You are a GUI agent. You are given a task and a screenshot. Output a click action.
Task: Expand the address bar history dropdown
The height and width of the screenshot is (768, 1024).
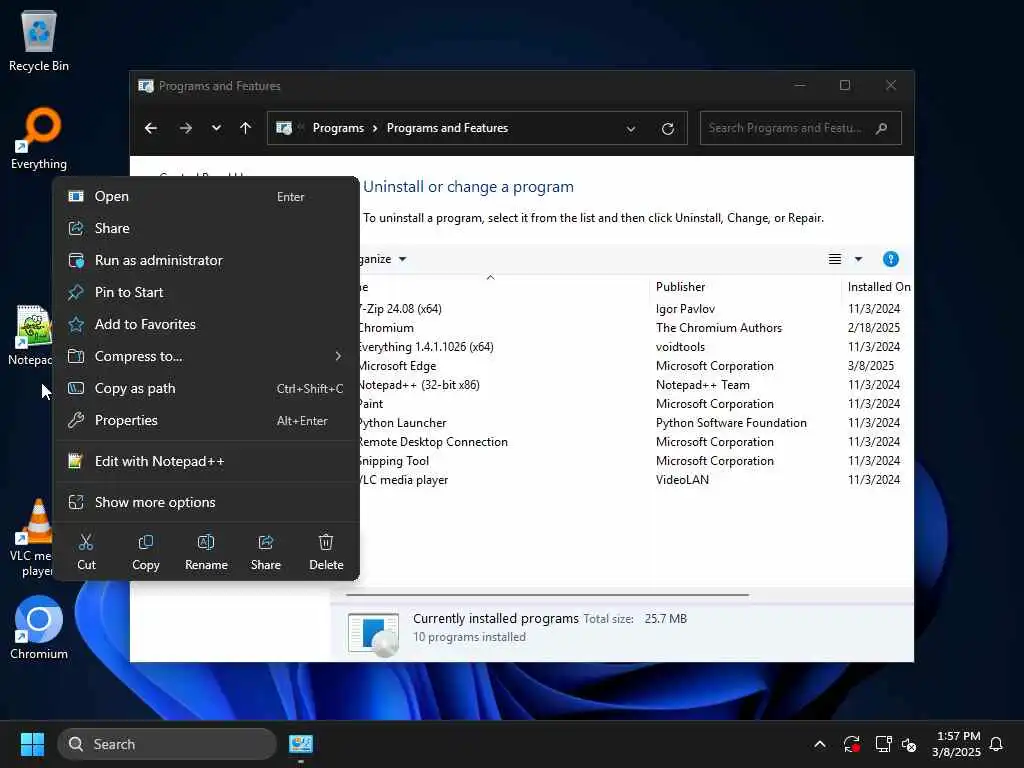coord(631,129)
